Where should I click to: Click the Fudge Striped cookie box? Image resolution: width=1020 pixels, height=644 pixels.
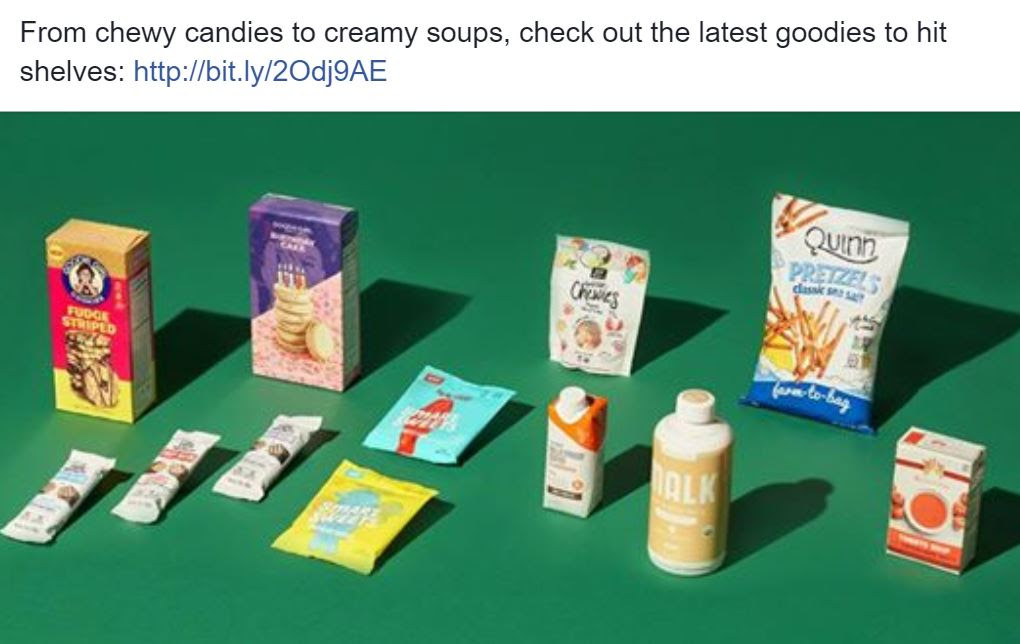pos(100,320)
